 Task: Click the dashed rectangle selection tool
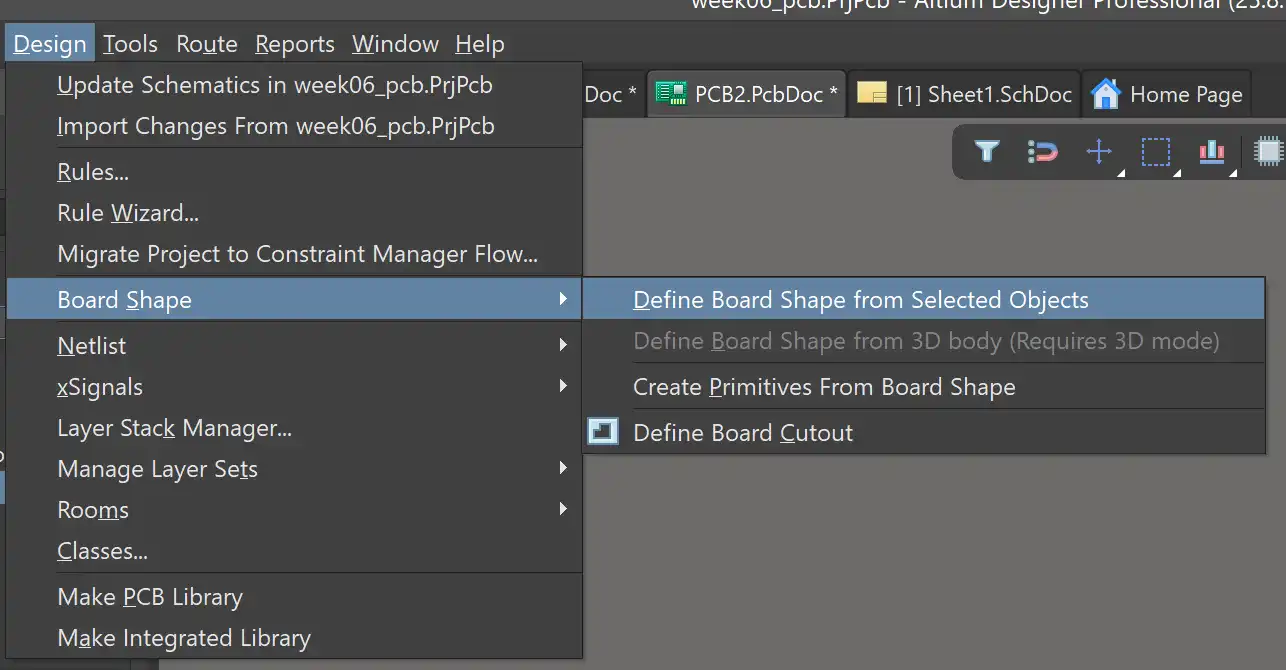tap(1156, 152)
